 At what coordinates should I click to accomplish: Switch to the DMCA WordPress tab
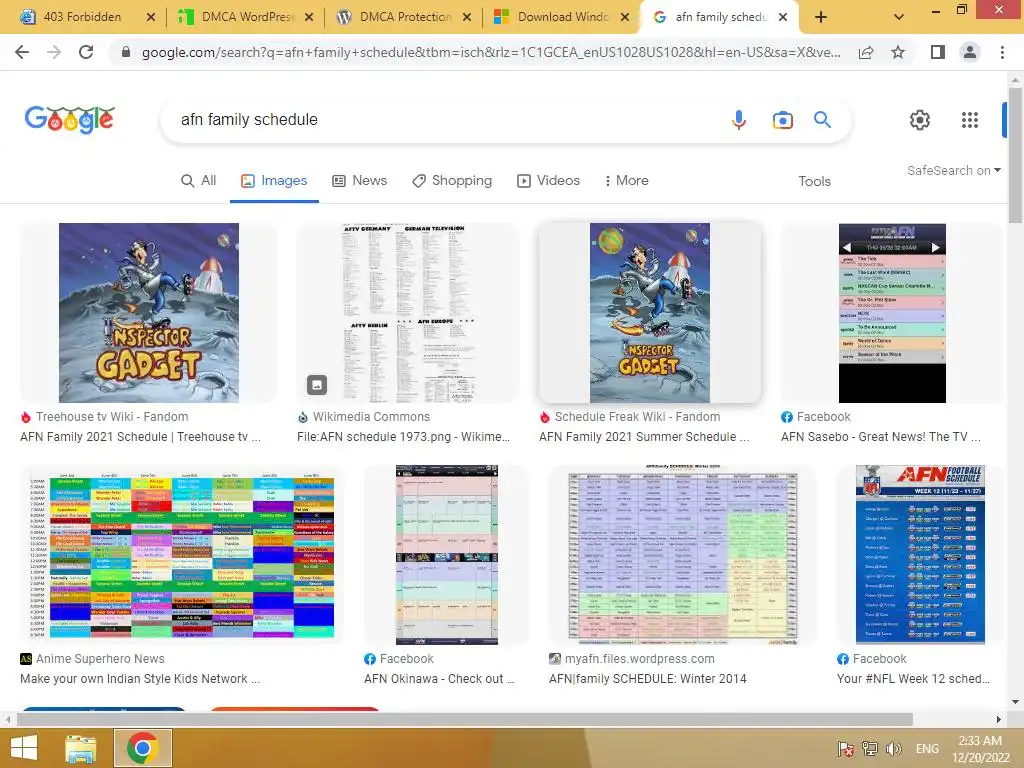tap(246, 17)
